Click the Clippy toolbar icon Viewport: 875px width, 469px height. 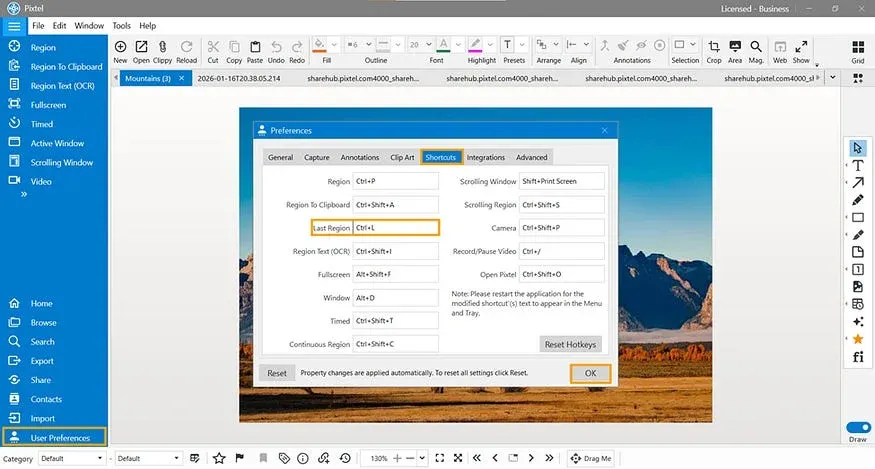pyautogui.click(x=162, y=51)
